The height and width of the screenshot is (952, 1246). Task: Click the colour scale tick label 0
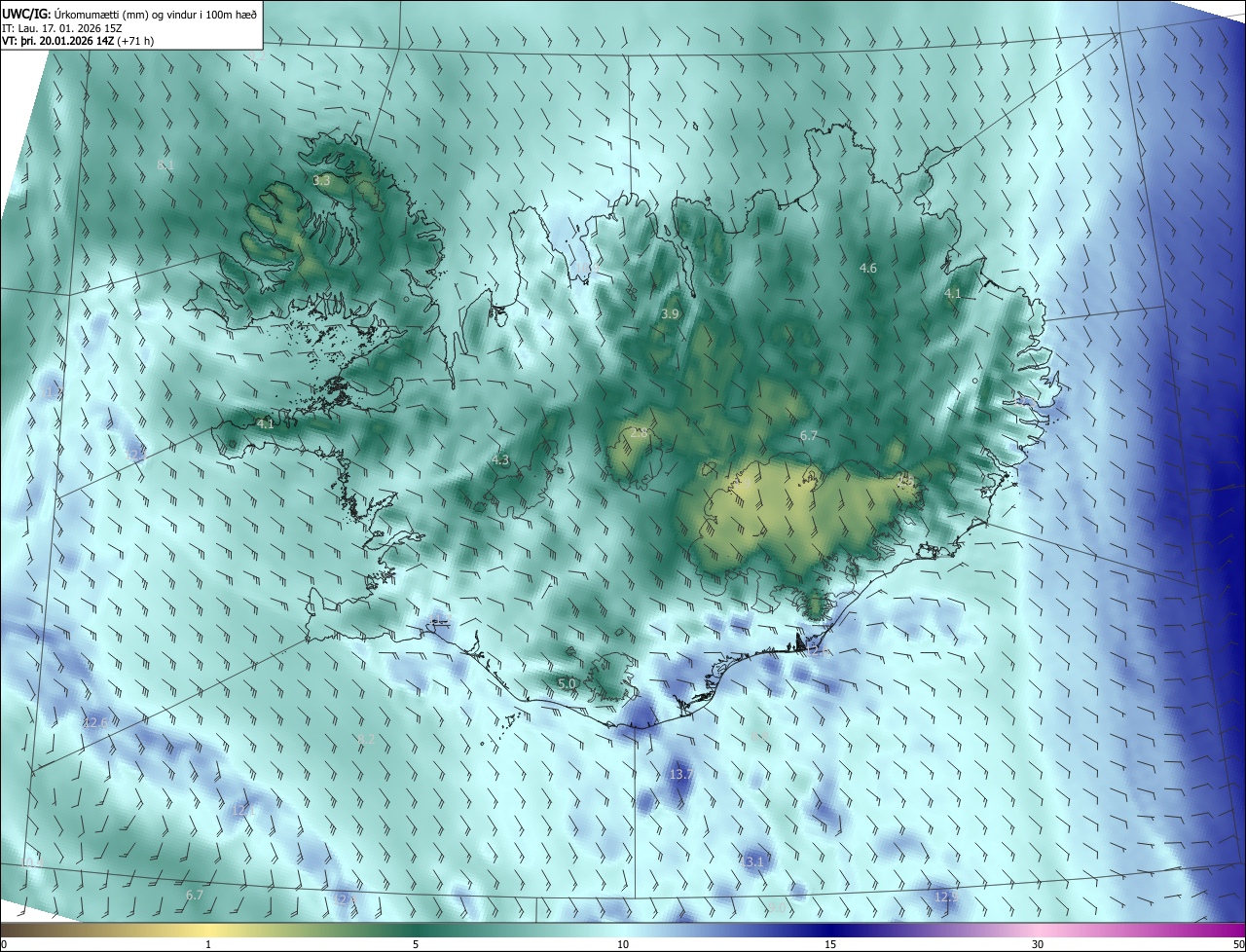click(4, 944)
